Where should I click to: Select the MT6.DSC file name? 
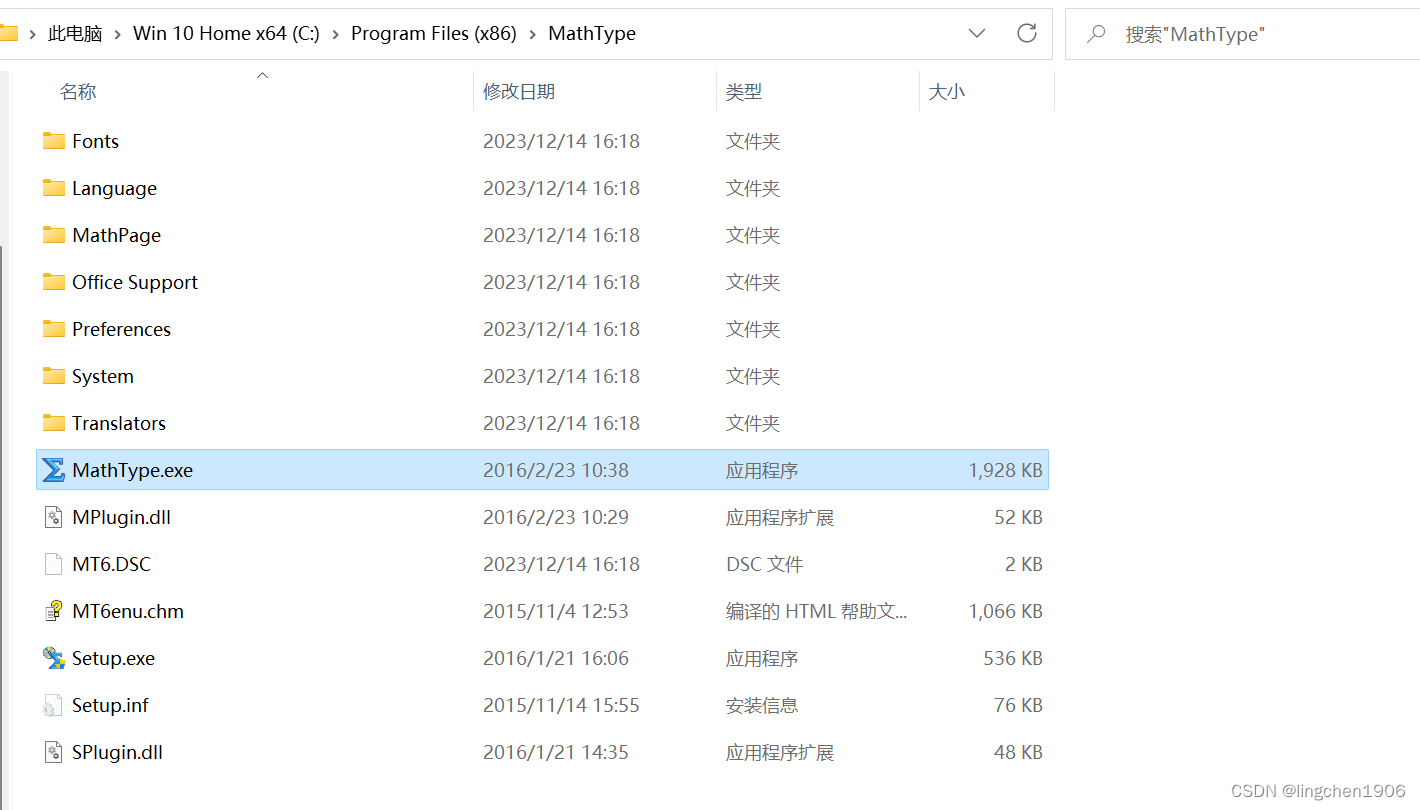pos(111,564)
